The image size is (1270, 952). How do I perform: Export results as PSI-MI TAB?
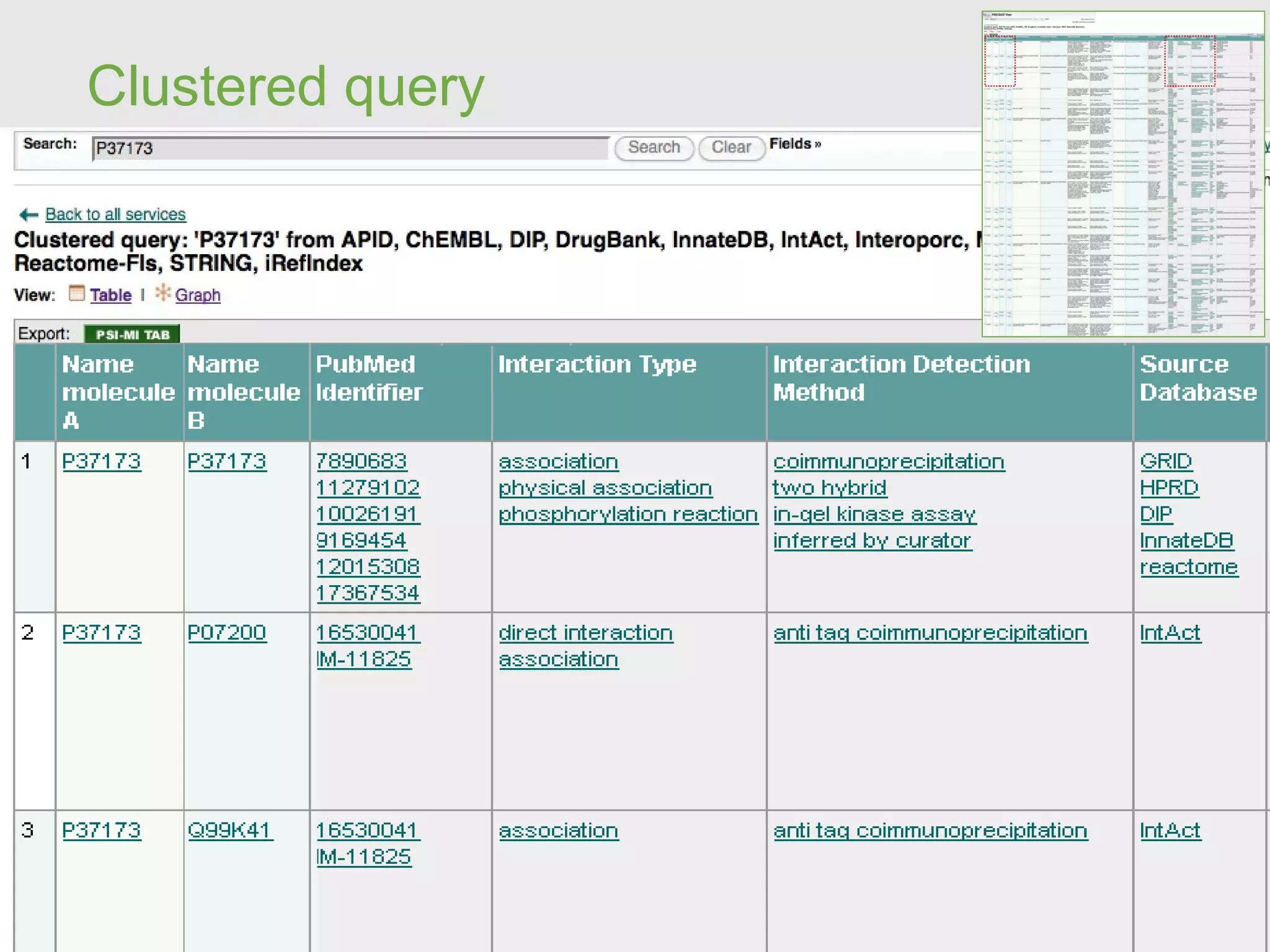point(132,335)
